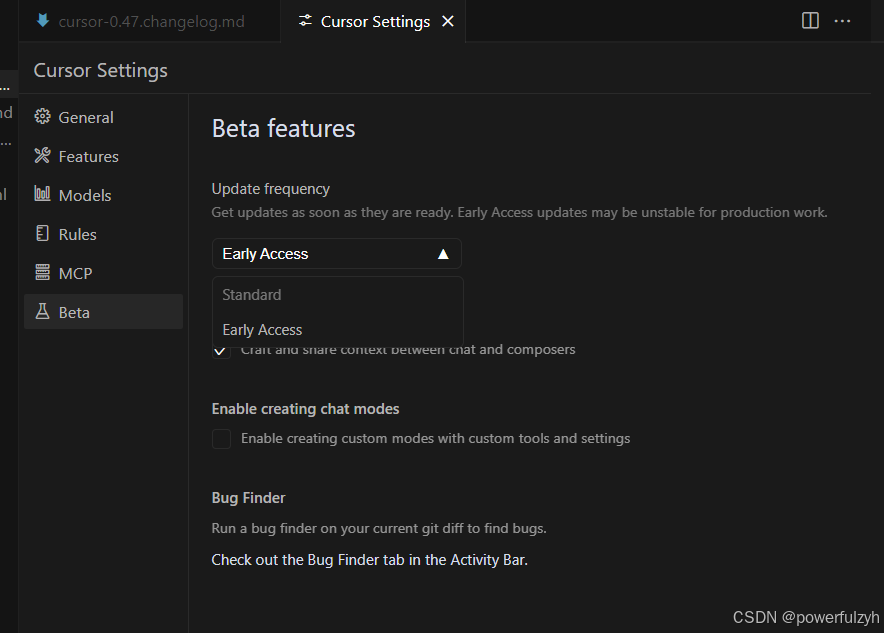Click the Models chart icon

[x=42, y=195]
